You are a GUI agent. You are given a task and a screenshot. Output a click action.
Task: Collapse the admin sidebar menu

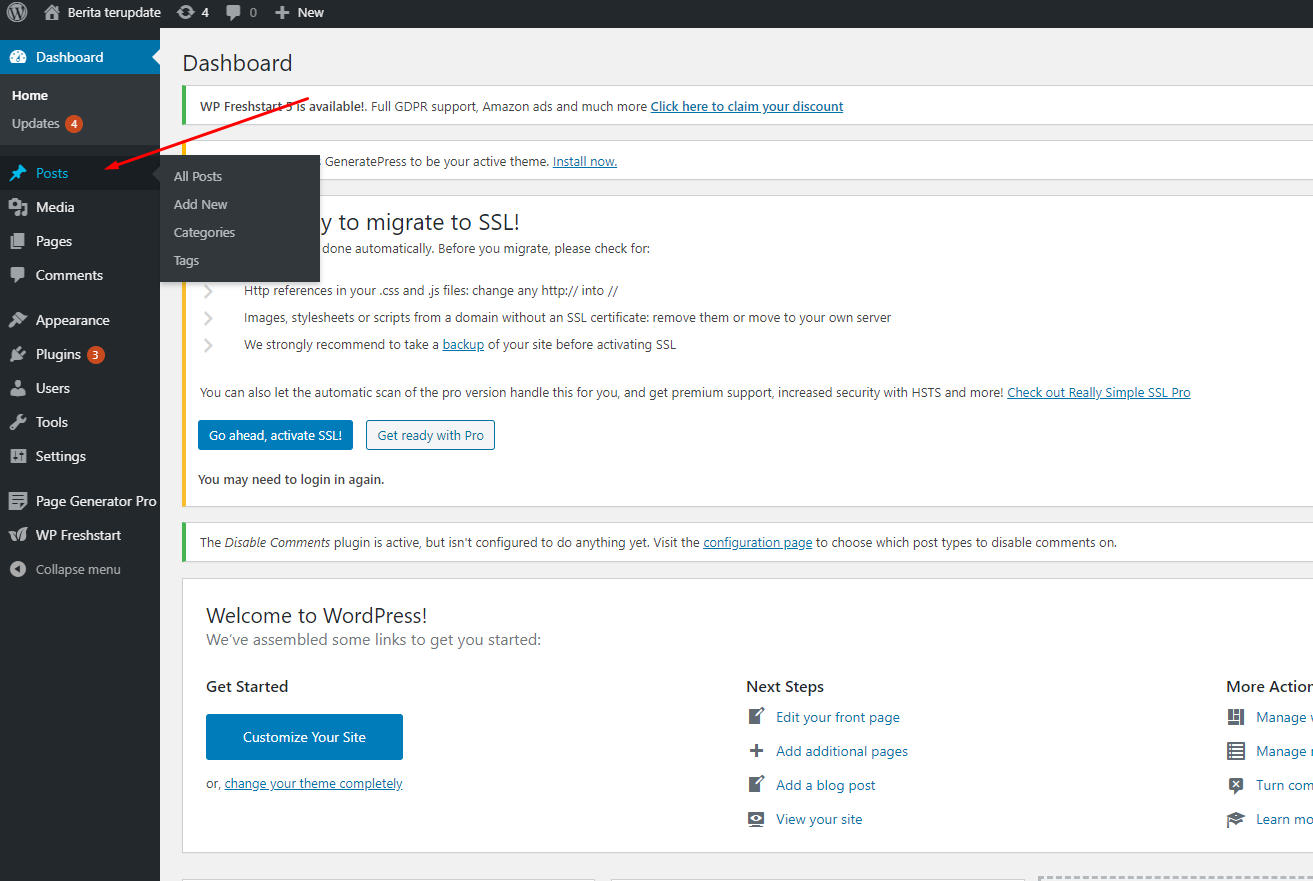(x=77, y=569)
